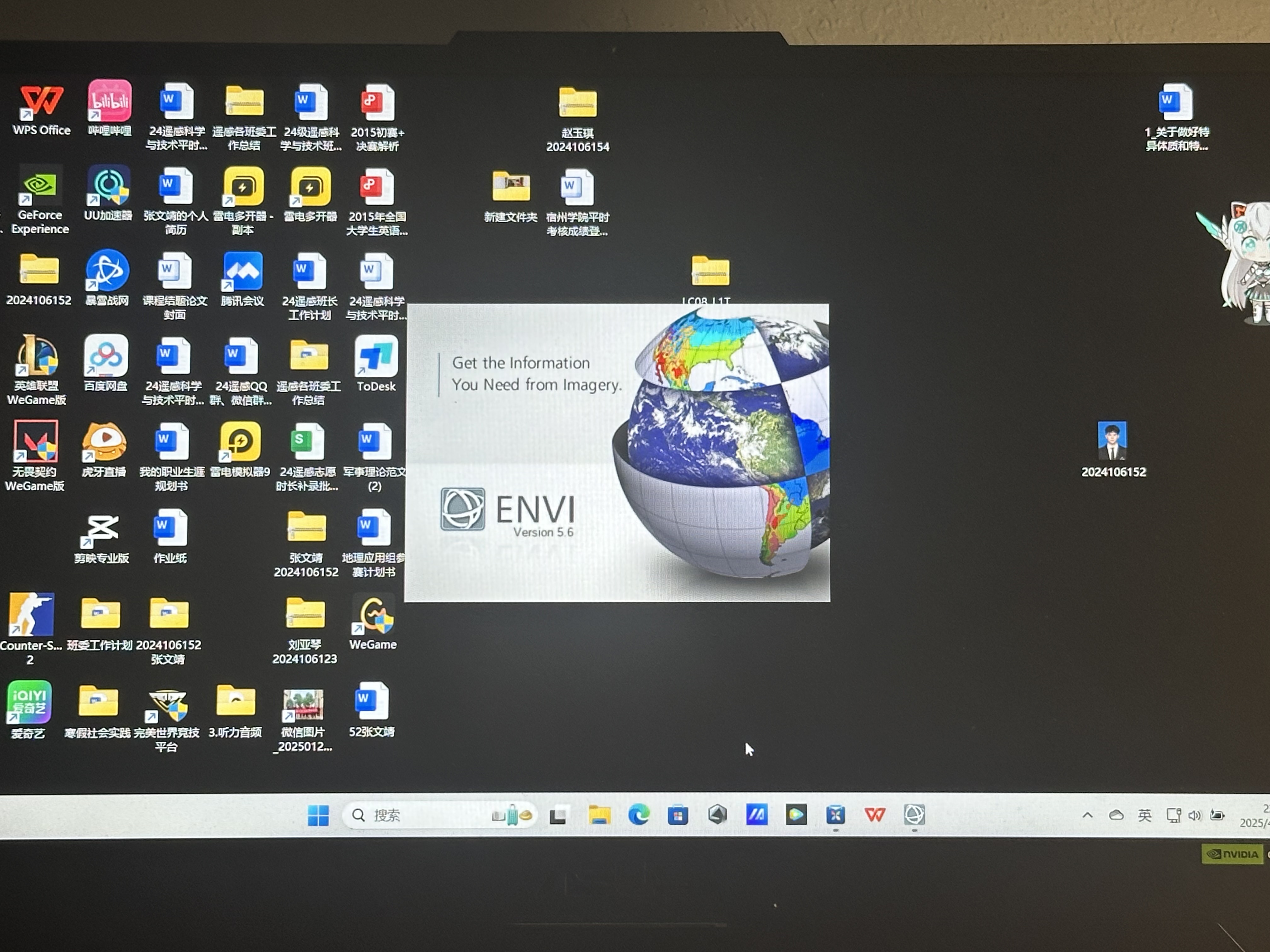Click the Windows Start button
1270x952 pixels.
[318, 815]
